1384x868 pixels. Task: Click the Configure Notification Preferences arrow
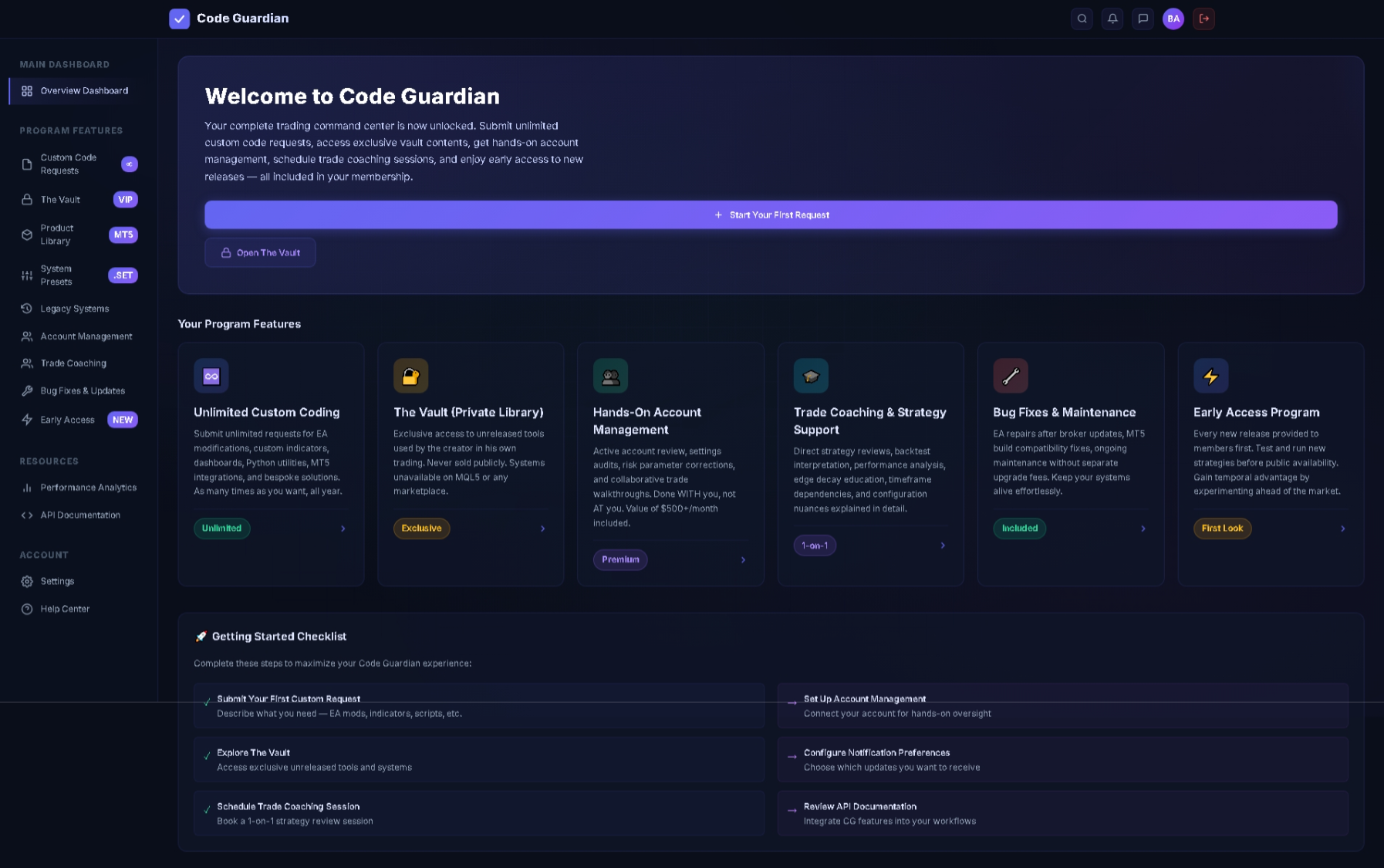[x=792, y=757]
